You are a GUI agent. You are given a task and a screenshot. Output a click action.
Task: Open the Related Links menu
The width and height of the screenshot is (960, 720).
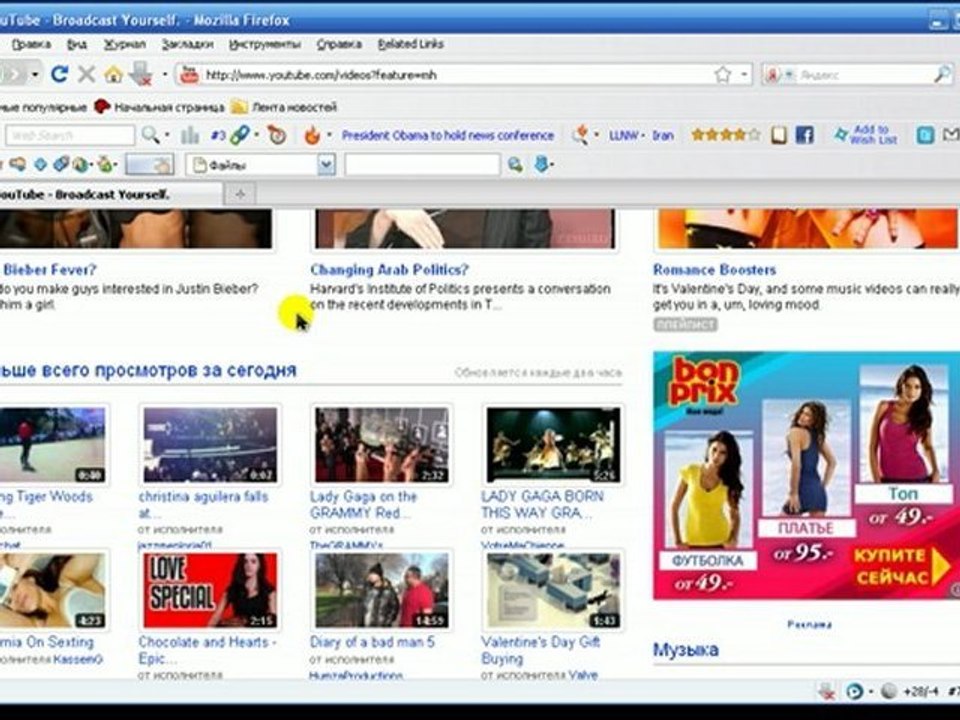(x=411, y=44)
